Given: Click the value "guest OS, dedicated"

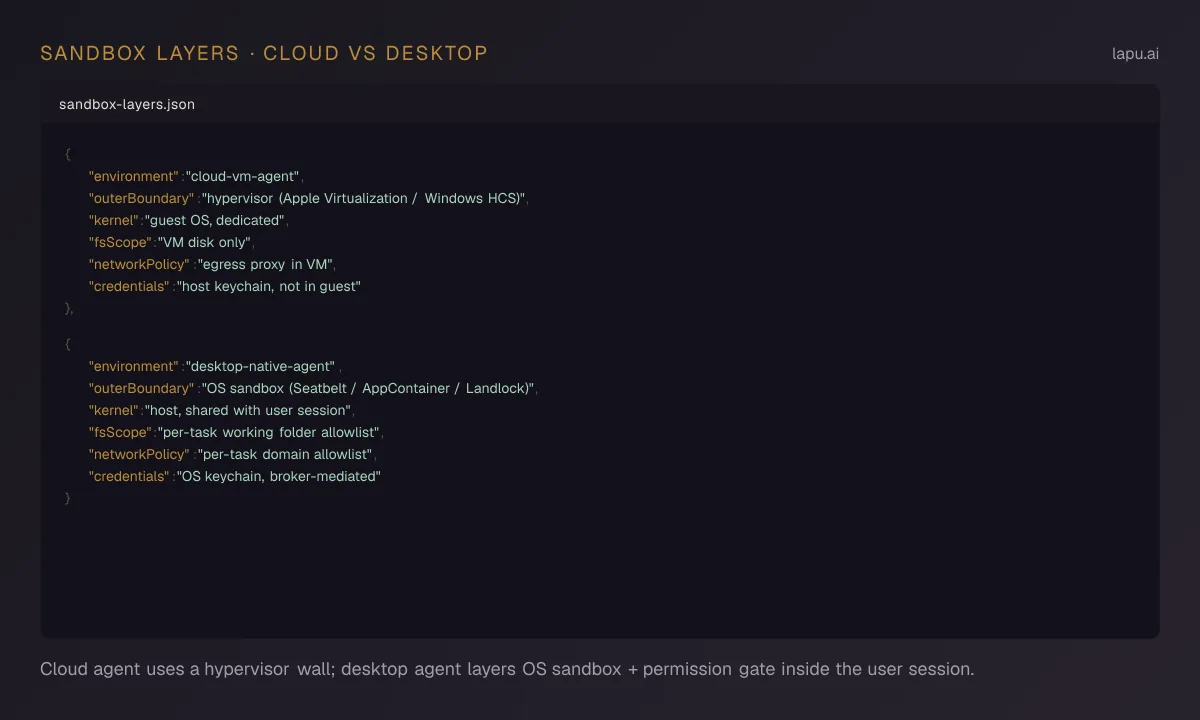Looking at the screenshot, I should tap(216, 220).
